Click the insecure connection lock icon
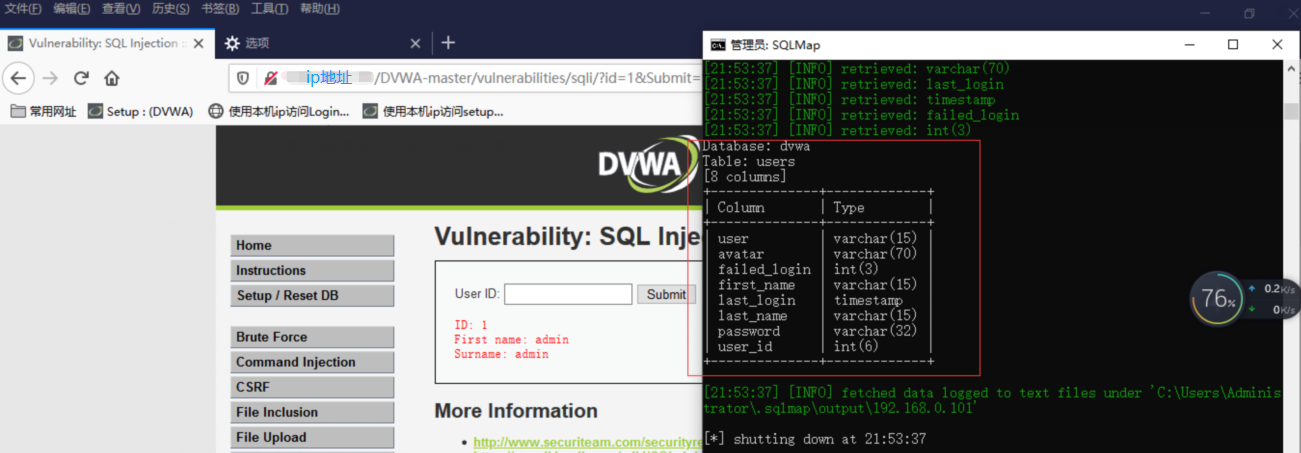The height and width of the screenshot is (453, 1301). tap(270, 78)
